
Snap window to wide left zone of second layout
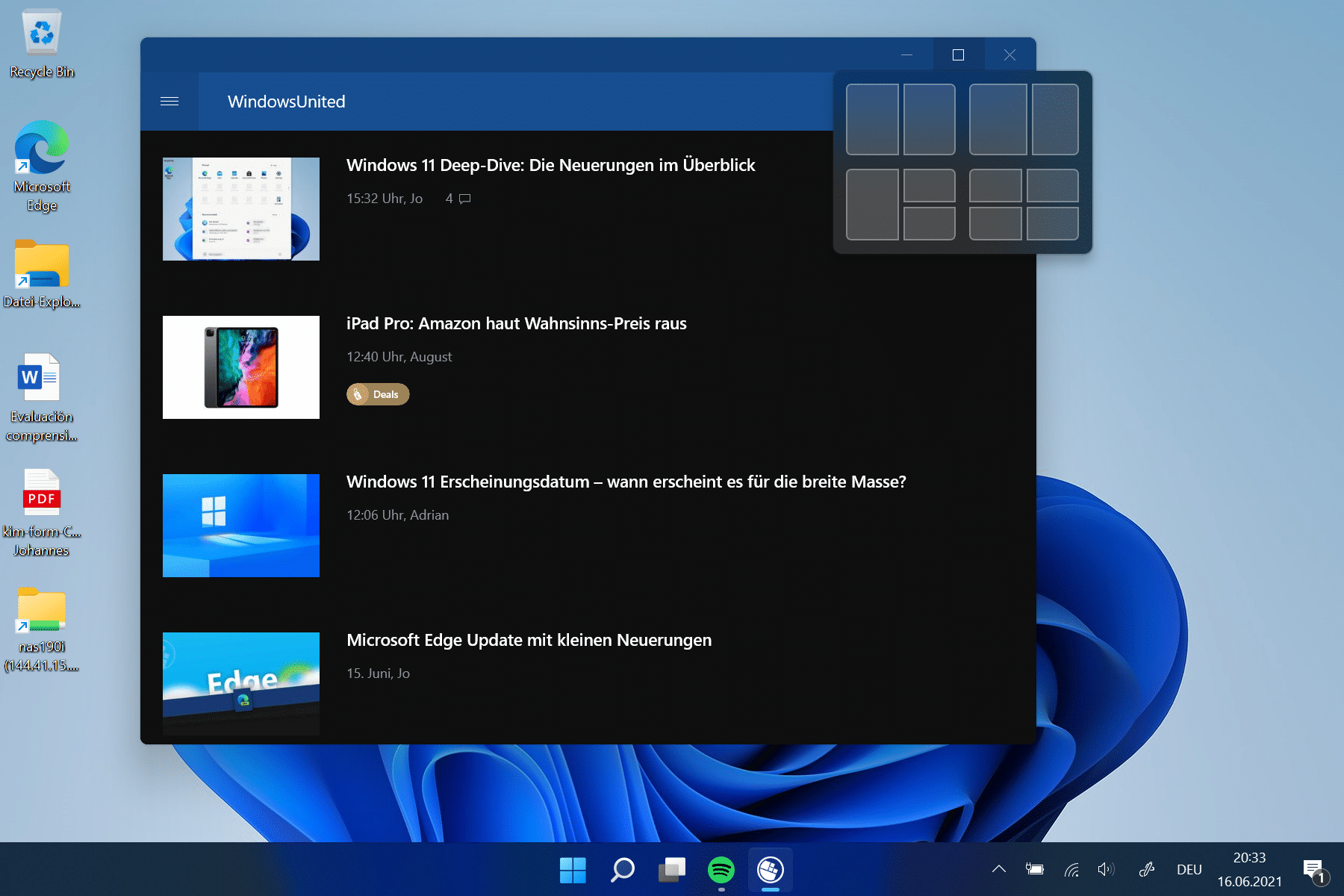tap(998, 119)
